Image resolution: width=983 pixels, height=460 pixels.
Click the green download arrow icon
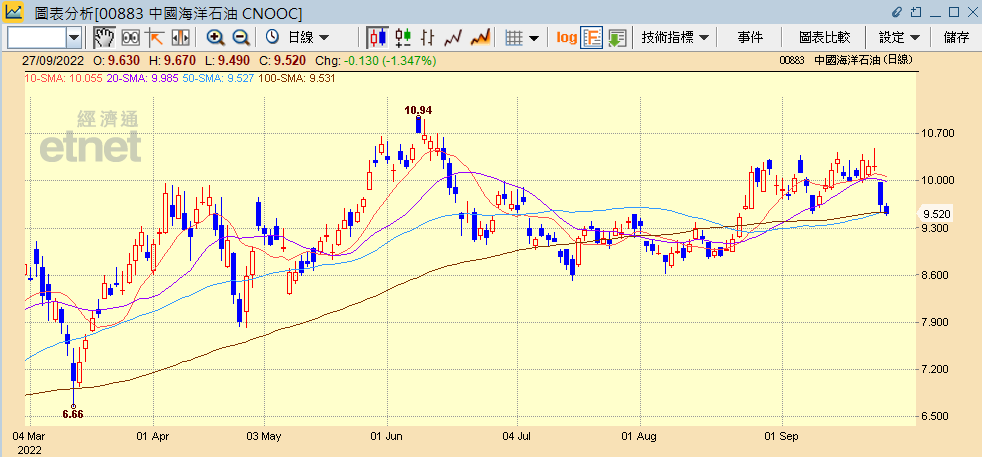(617, 37)
